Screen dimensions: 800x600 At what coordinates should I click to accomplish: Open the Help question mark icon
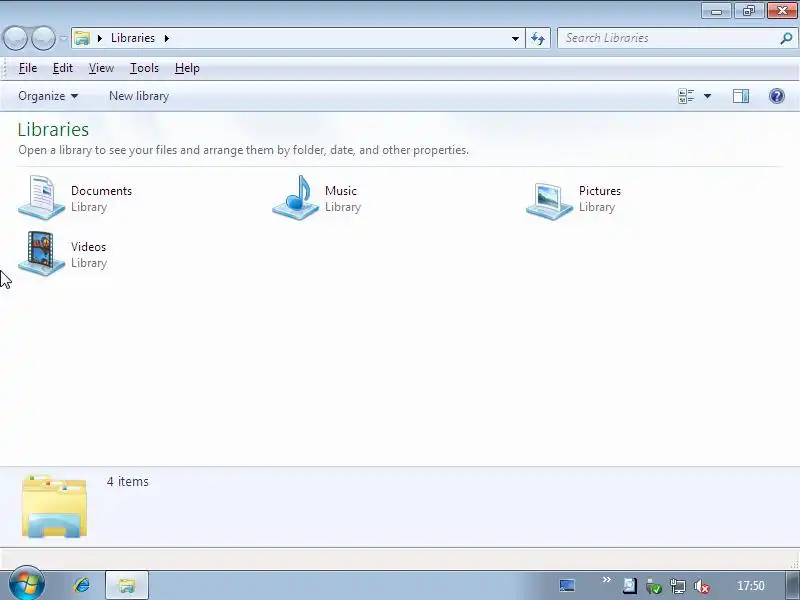coord(777,96)
